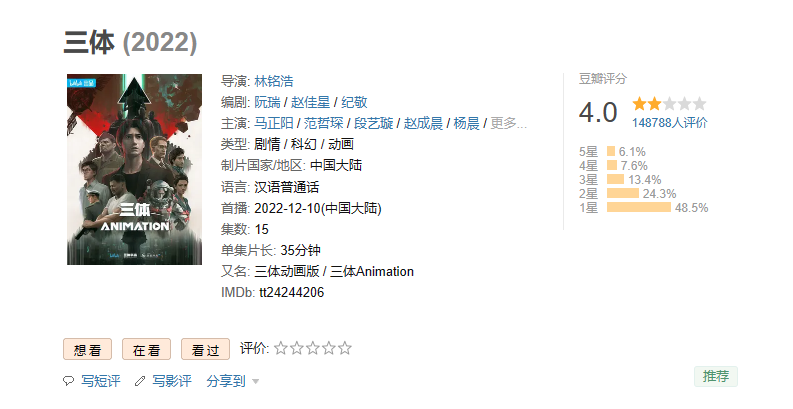Open 写短评 link

[x=101, y=381]
